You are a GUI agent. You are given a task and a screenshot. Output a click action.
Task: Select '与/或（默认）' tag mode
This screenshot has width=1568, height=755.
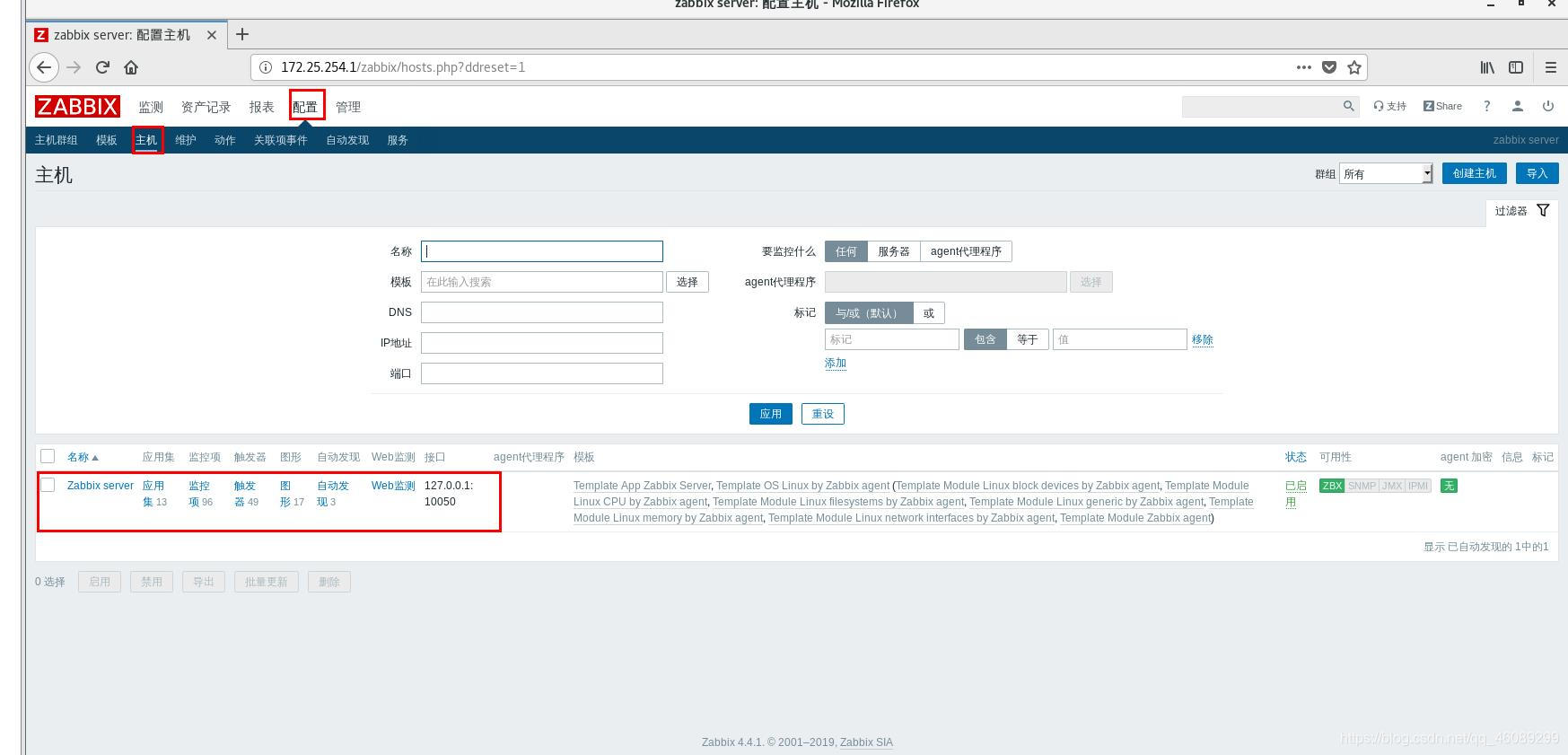(x=869, y=313)
